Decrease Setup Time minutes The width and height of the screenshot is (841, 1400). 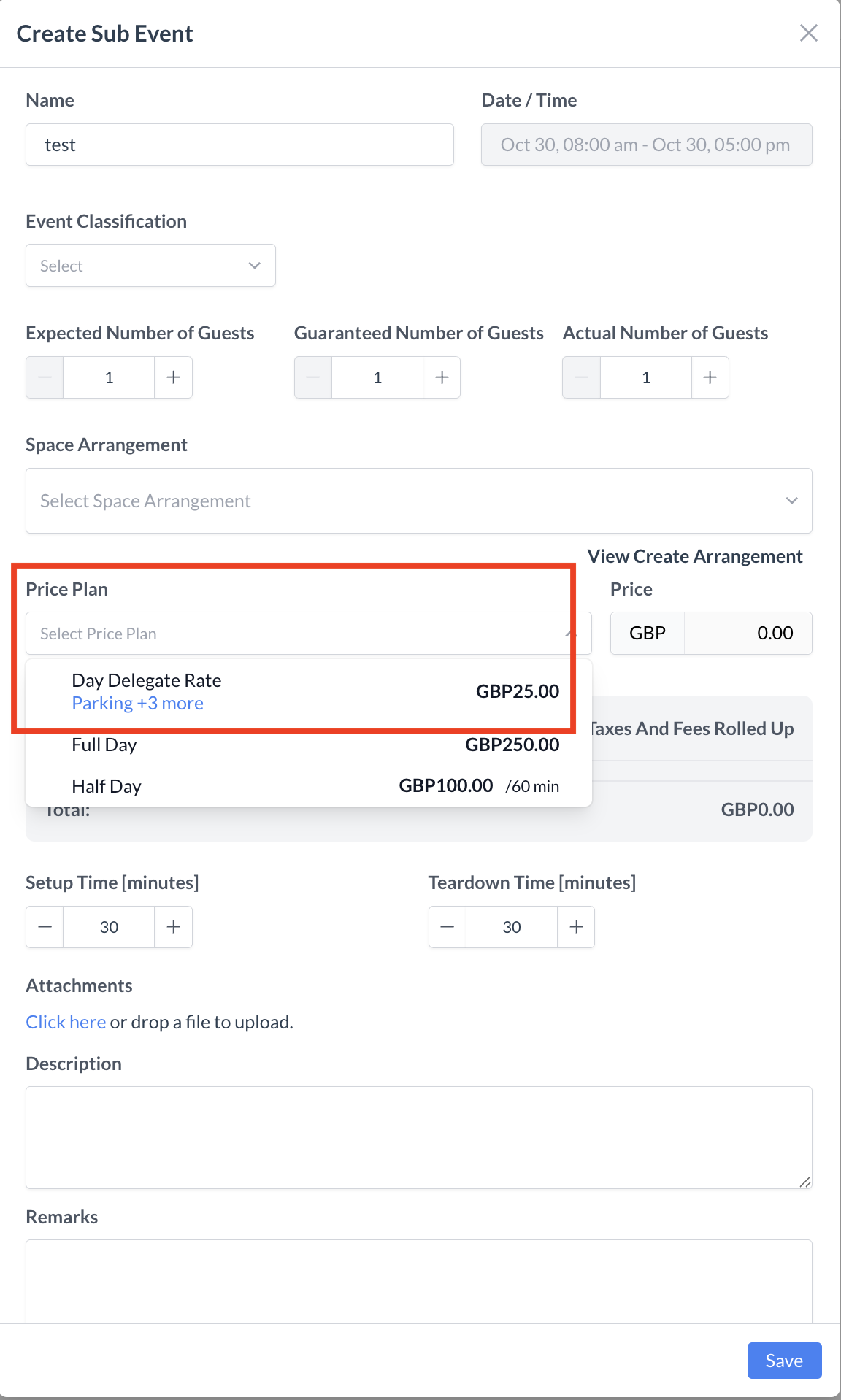[45, 927]
